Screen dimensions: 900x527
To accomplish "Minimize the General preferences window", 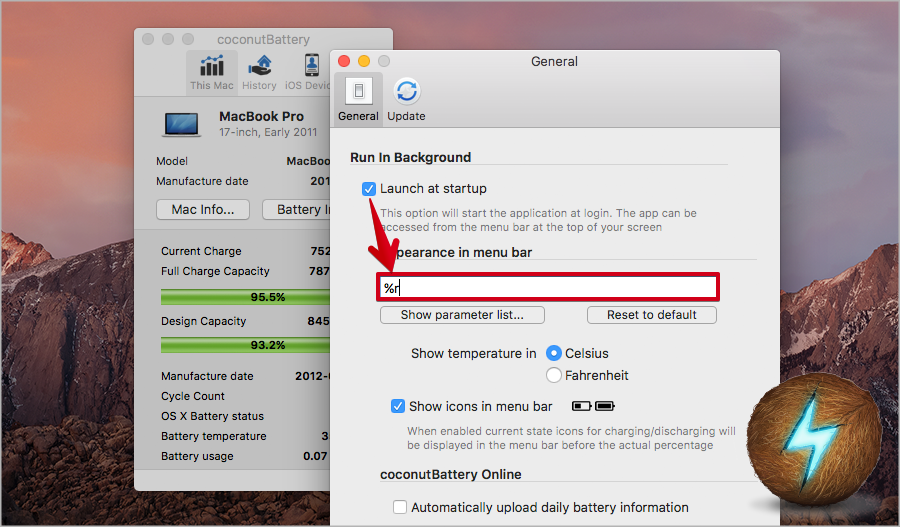I will tap(364, 61).
